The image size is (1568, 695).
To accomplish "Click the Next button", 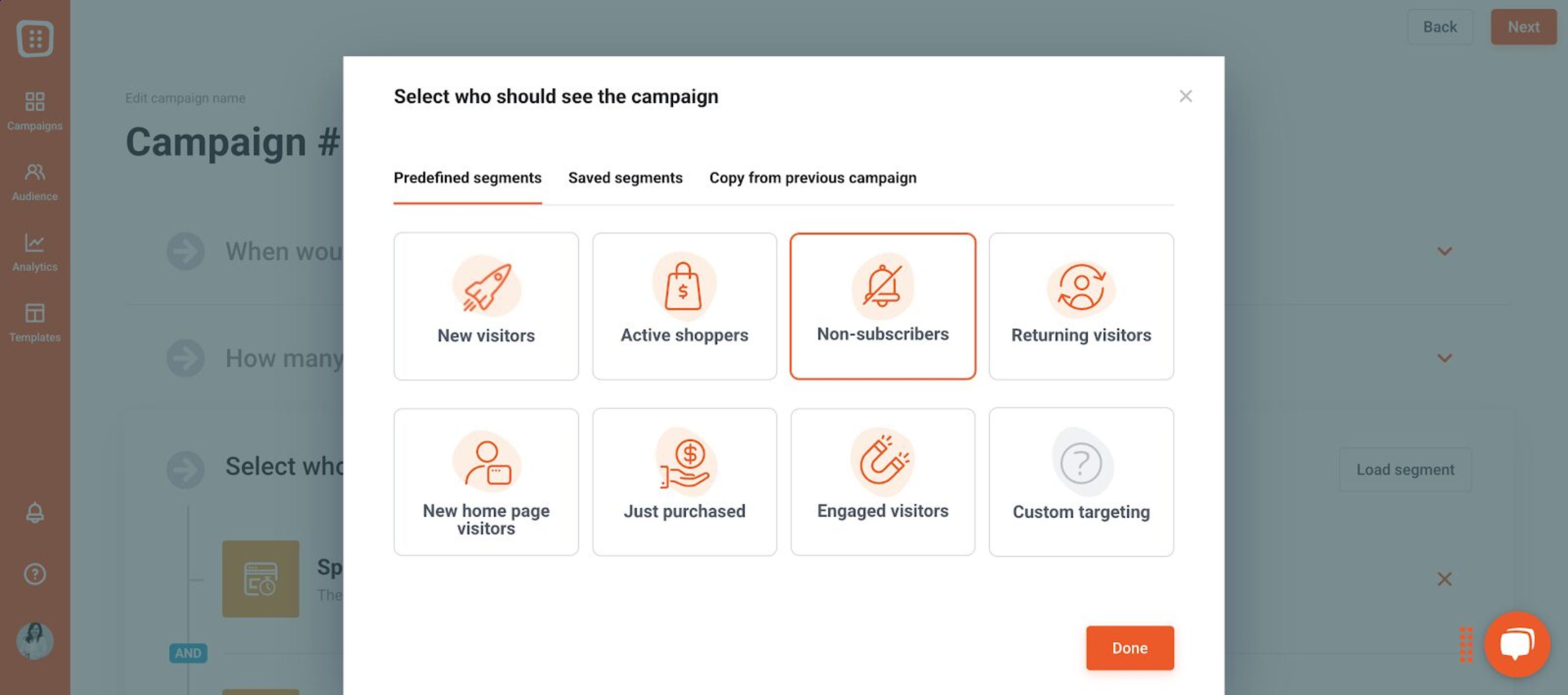I will coord(1523,27).
